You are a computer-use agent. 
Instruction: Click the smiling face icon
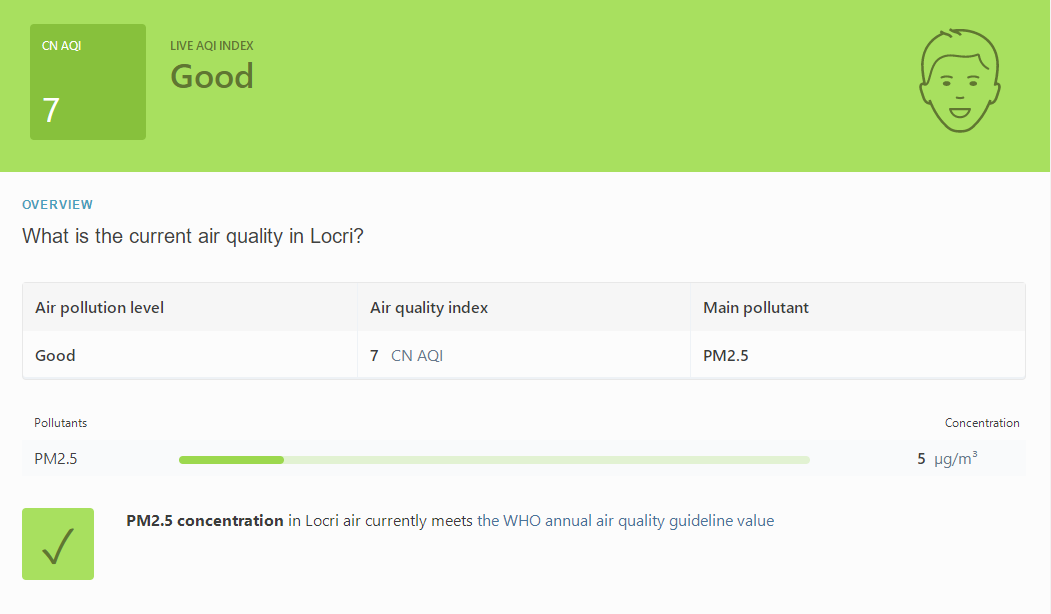coord(959,80)
